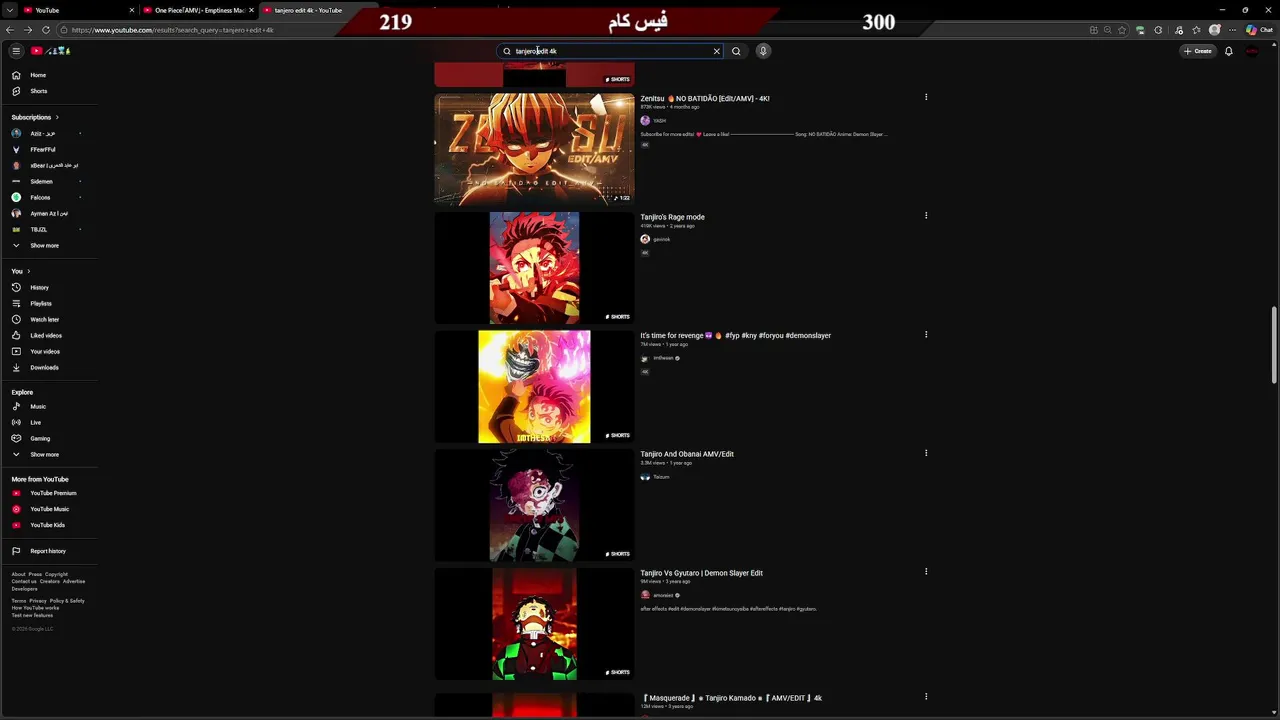The height and width of the screenshot is (720, 1280).
Task: Close the One Piece AMV tab
Action: click(x=251, y=10)
